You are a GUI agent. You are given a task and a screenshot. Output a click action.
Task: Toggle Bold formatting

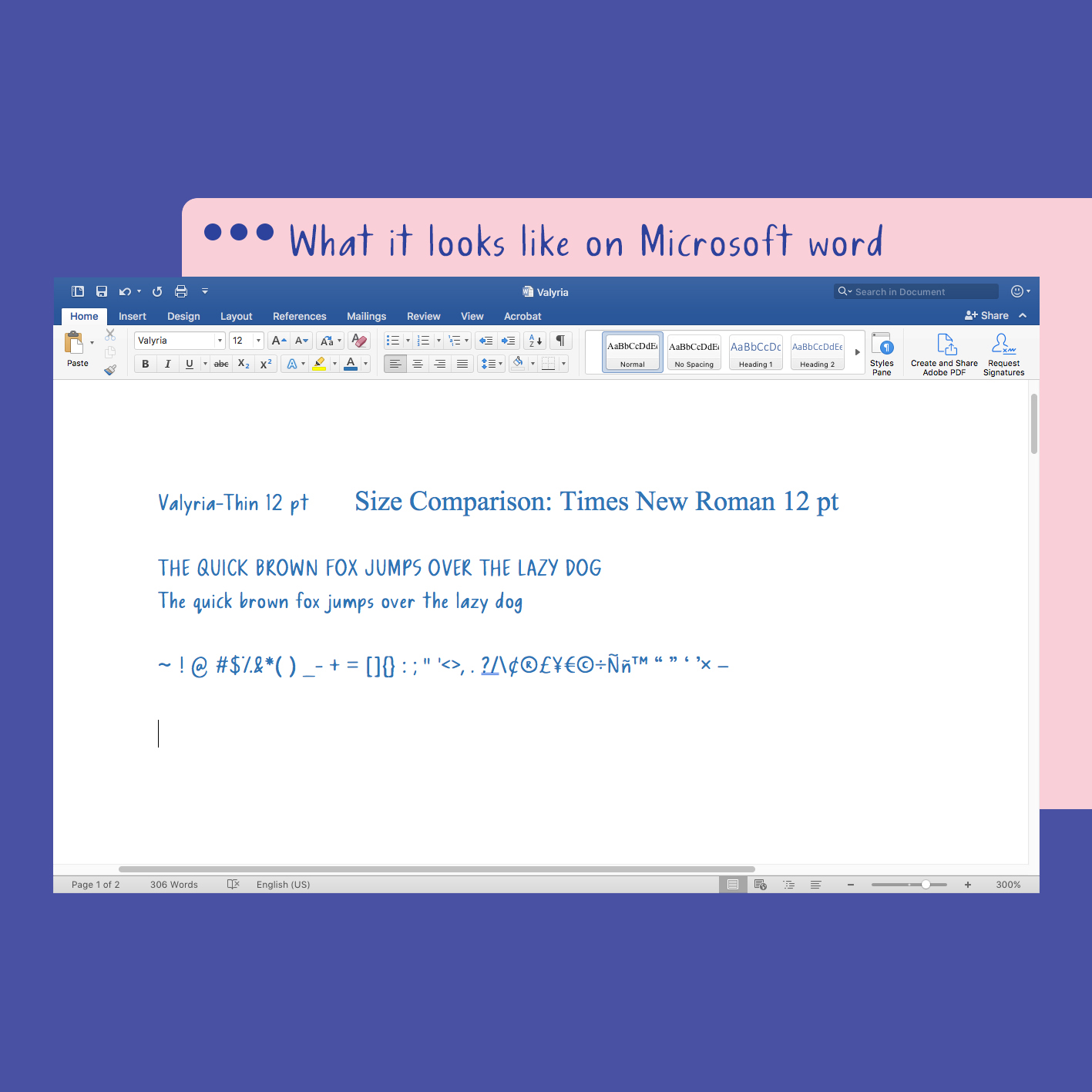[145, 364]
